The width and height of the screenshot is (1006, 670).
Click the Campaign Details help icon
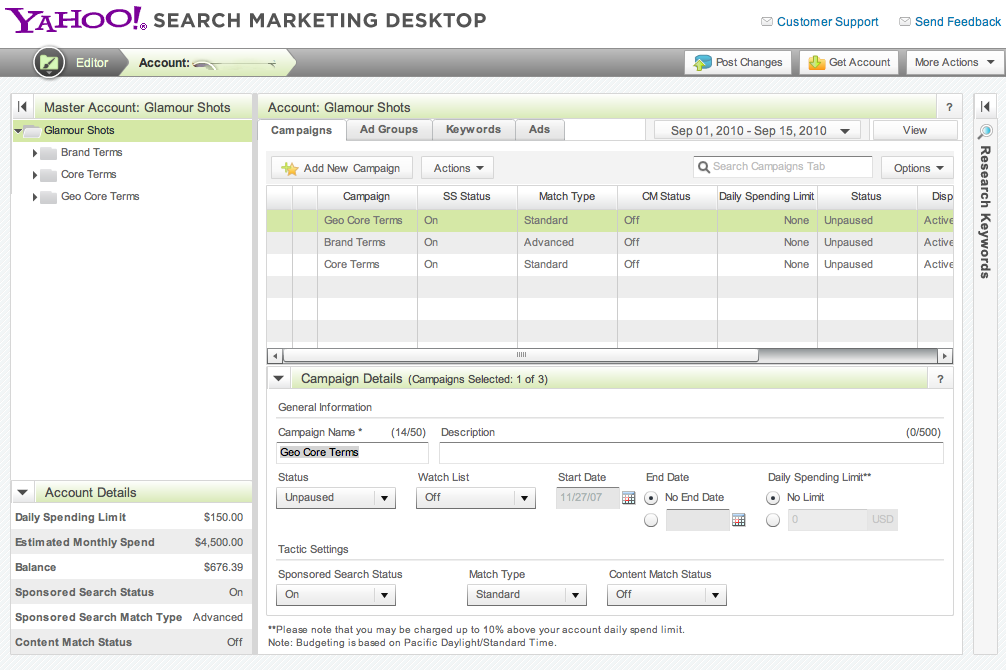940,379
